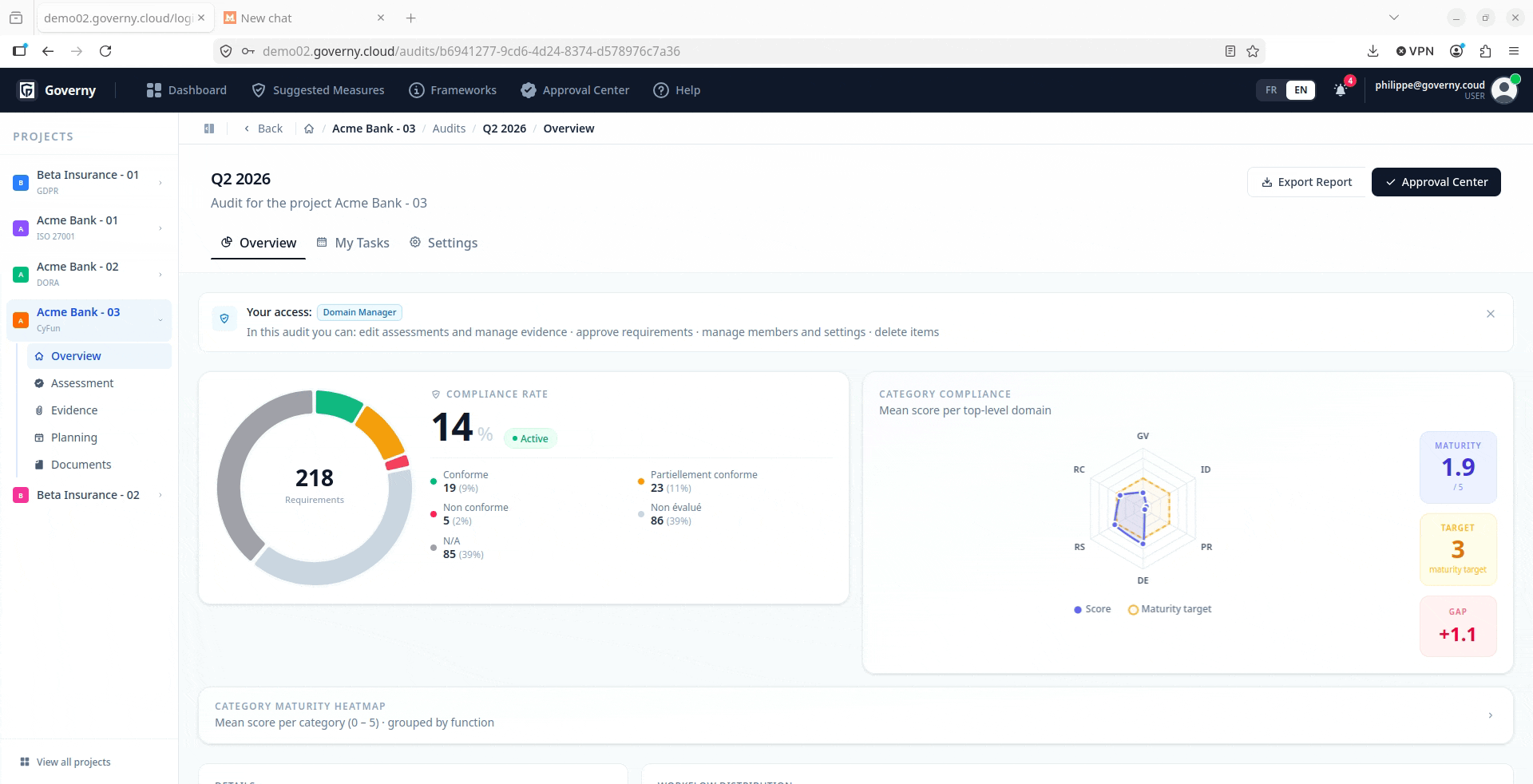Screen dimensions: 1533x784
Task: Open user profile avatar
Action: 1505,89
